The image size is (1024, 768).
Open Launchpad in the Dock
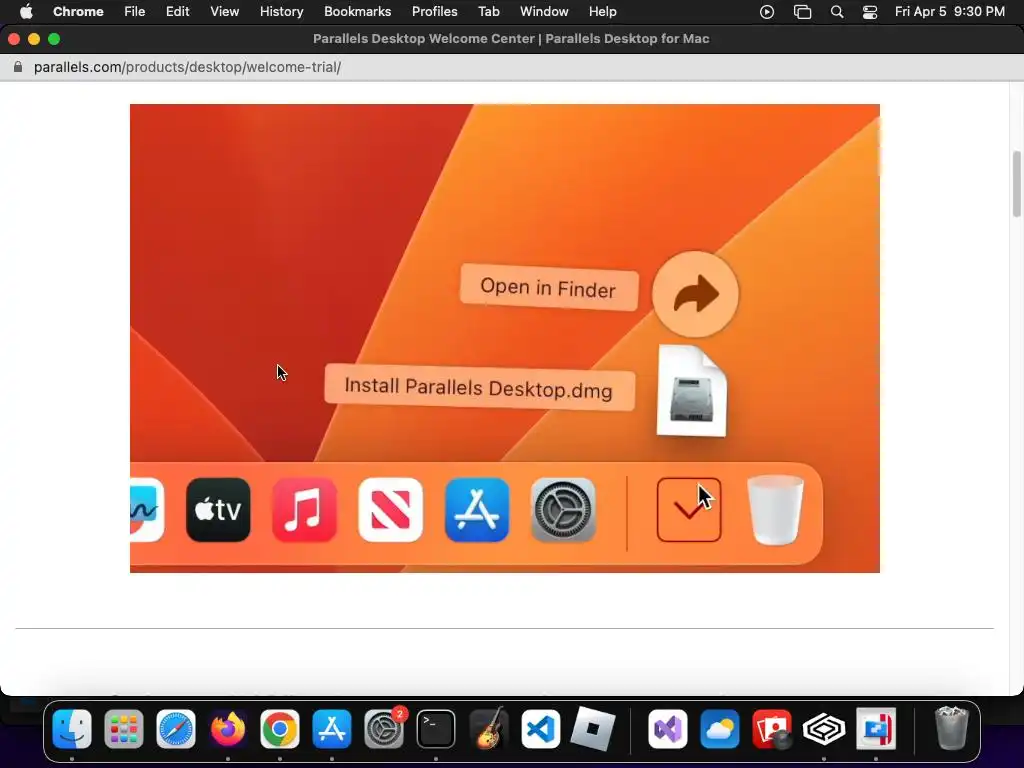pyautogui.click(x=123, y=729)
